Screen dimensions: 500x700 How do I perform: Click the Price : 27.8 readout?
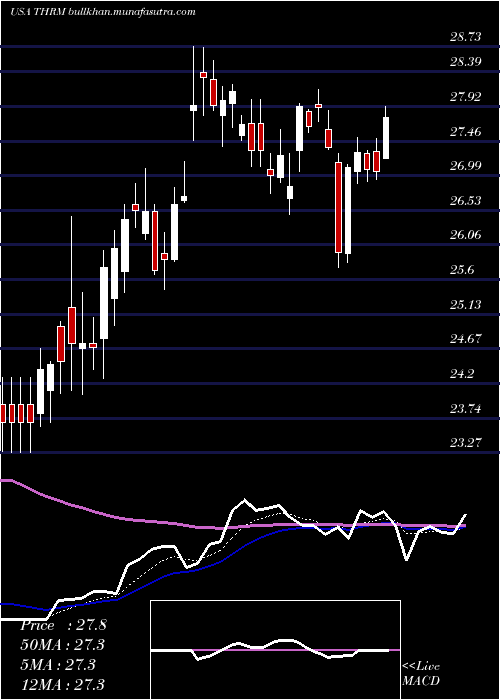click(x=63, y=625)
